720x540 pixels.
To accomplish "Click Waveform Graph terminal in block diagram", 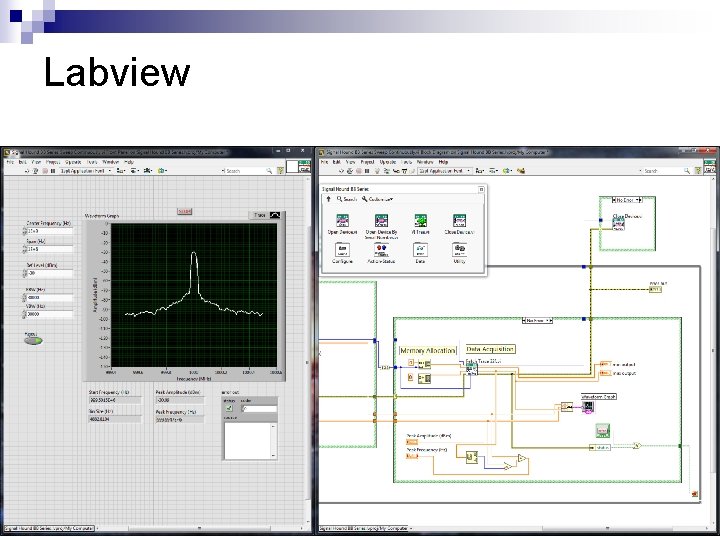I will [x=588, y=407].
